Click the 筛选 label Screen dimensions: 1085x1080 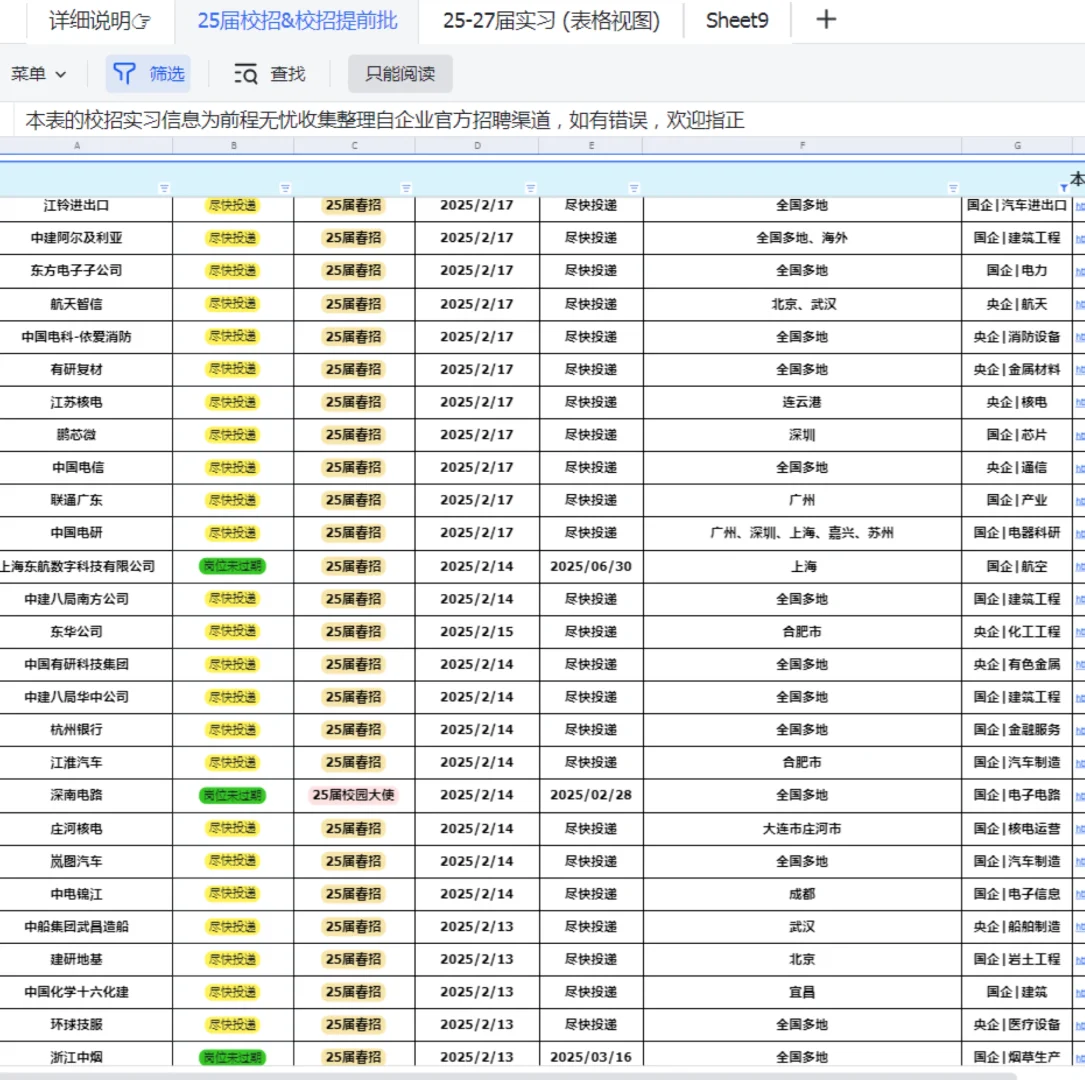point(167,74)
